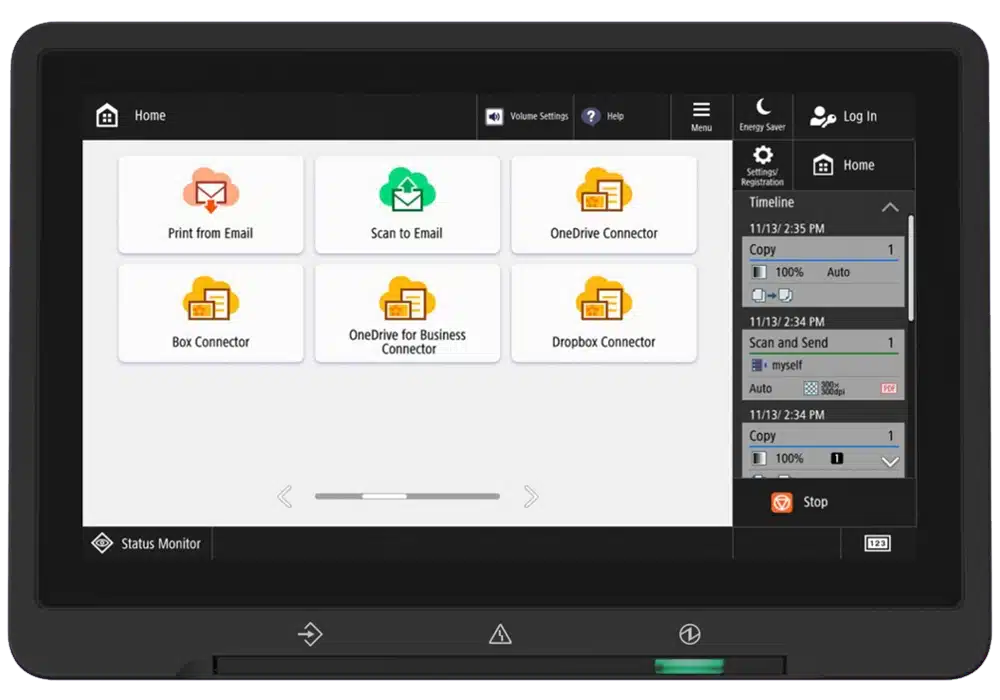Activate Energy Saver mode
Viewport: 1000px width, 700px height.
point(763,115)
